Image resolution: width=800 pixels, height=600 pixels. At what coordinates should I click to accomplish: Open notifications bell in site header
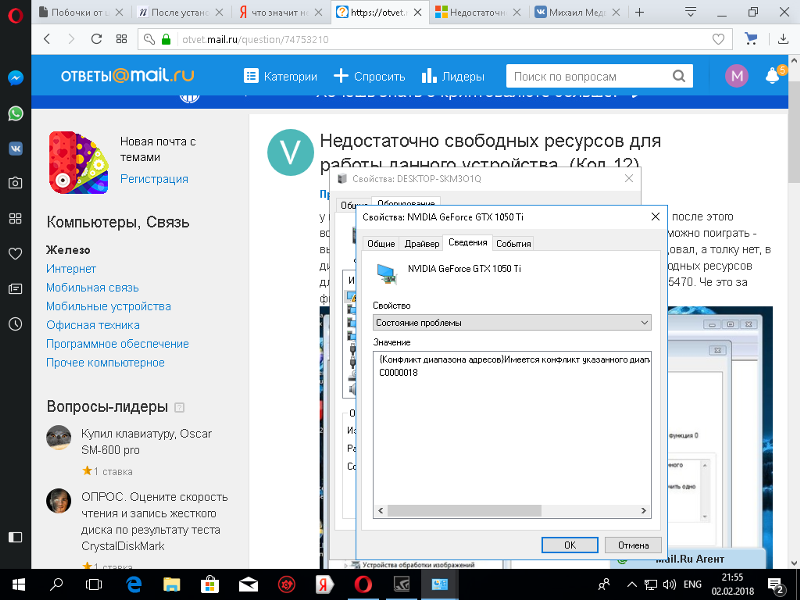point(772,76)
